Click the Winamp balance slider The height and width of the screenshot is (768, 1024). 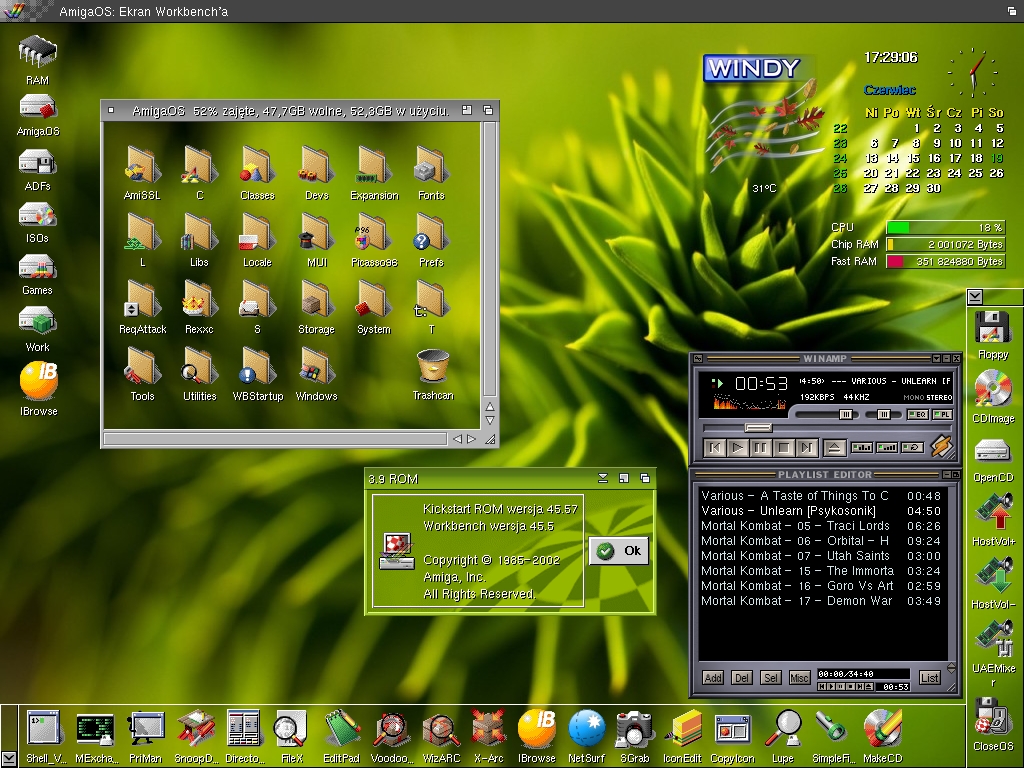pyautogui.click(x=883, y=415)
